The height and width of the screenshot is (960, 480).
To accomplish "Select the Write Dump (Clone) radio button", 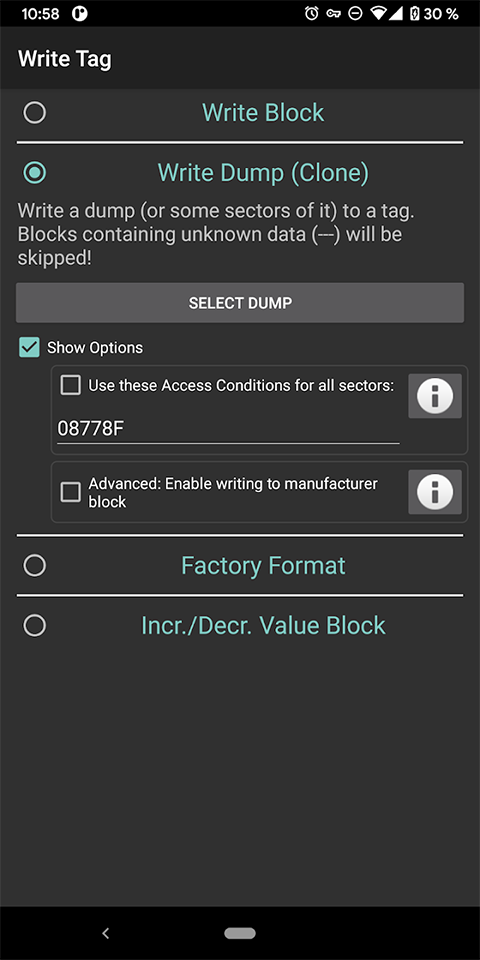I will (x=34, y=173).
